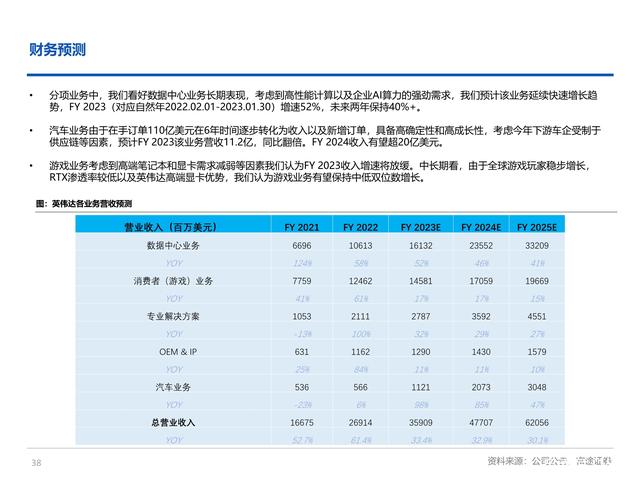640x480 pixels.
Task: Click gaming revenue cell 14581
Action: 421,281
